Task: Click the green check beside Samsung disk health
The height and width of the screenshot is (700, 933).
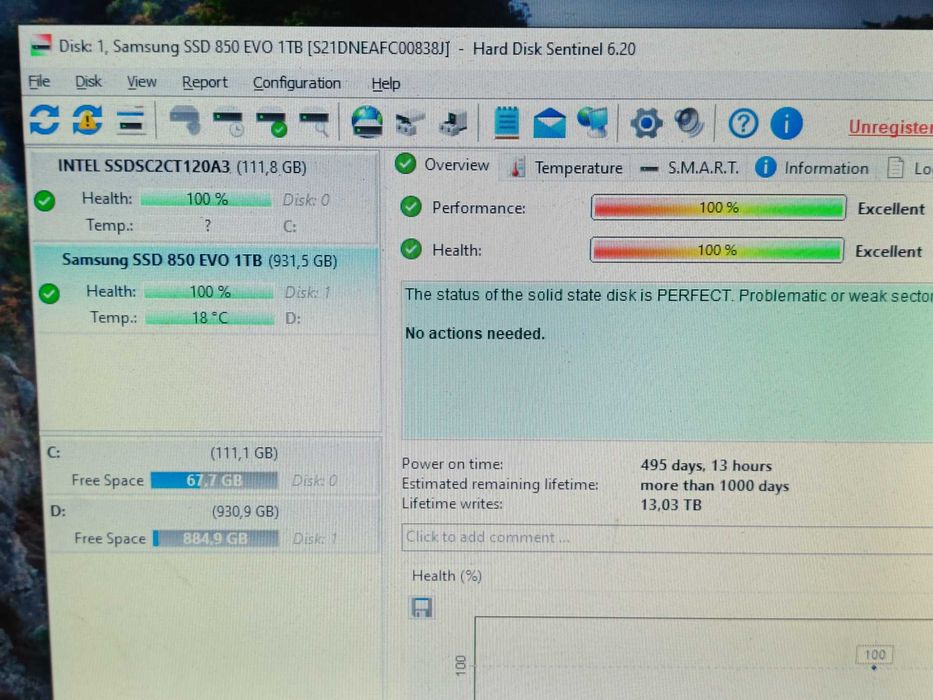Action: (x=49, y=293)
